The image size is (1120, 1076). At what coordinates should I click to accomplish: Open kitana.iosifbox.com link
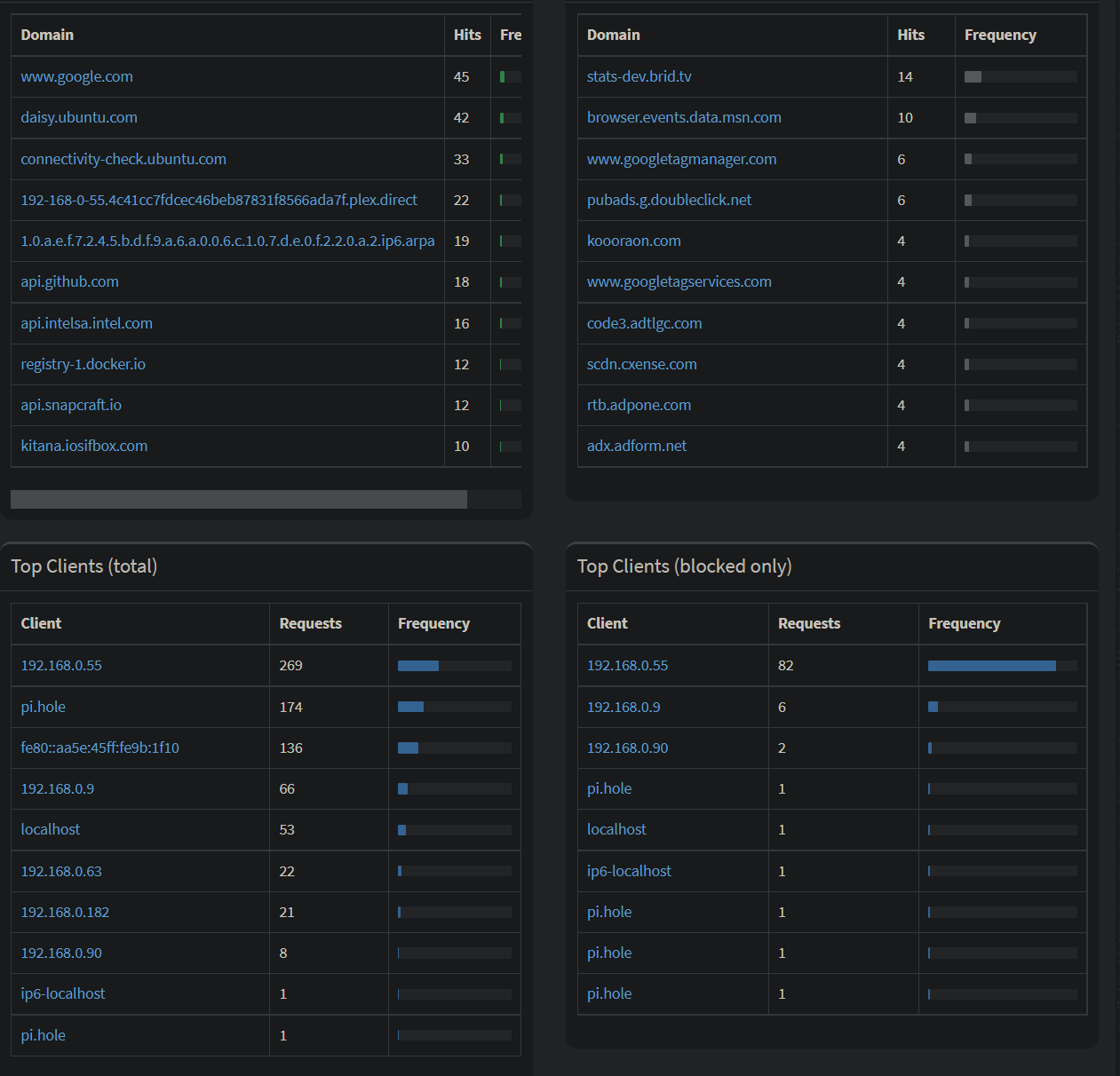(x=84, y=446)
